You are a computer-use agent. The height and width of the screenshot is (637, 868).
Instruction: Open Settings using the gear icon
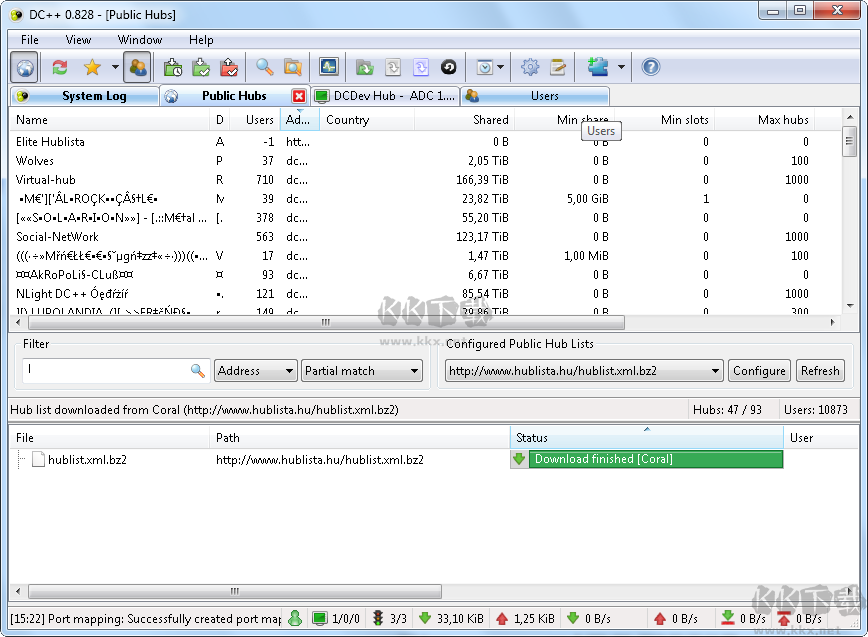tap(530, 67)
